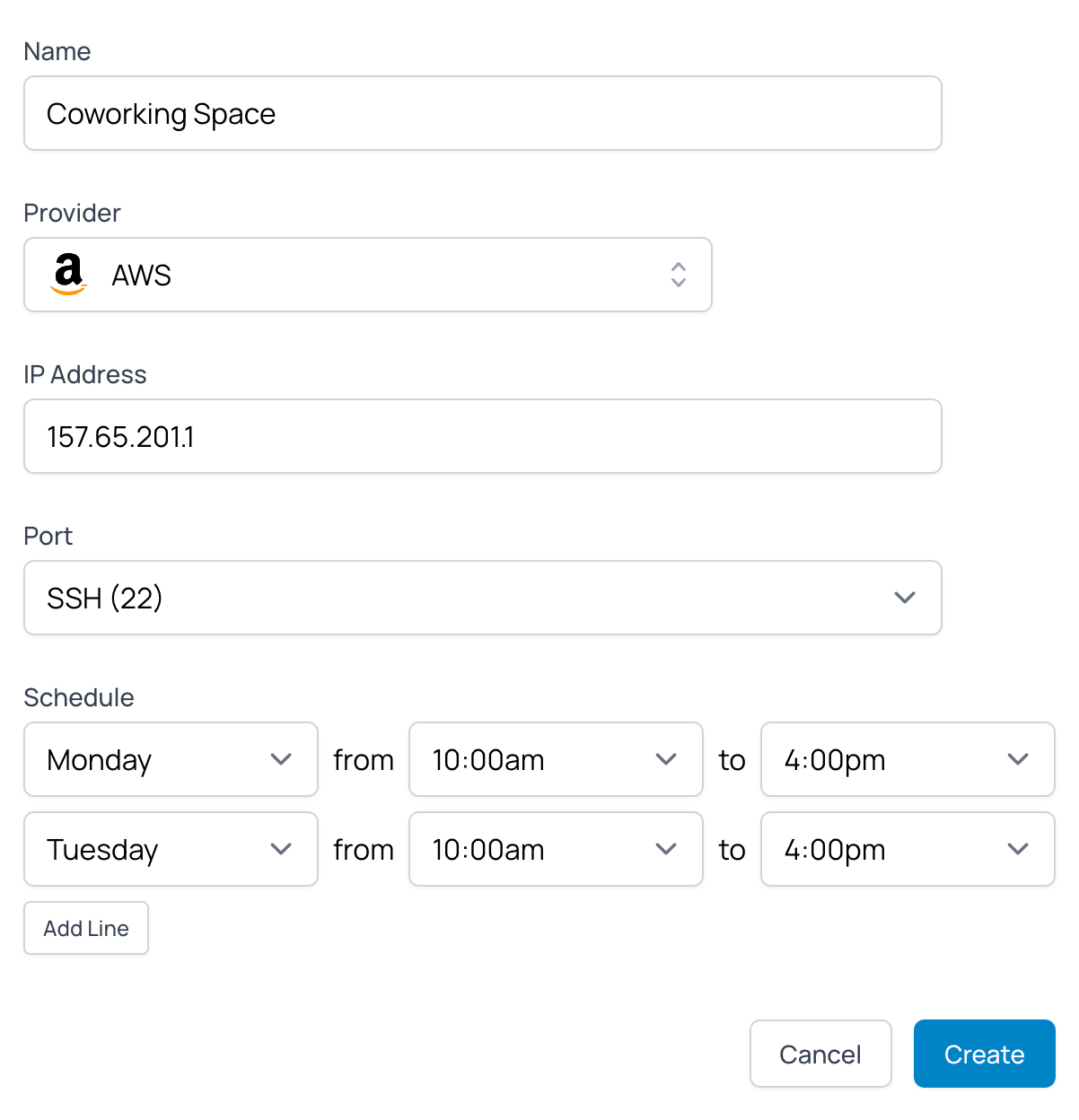Click the Add Line button
Viewport: 1079px width, 1120px height.
point(86,928)
